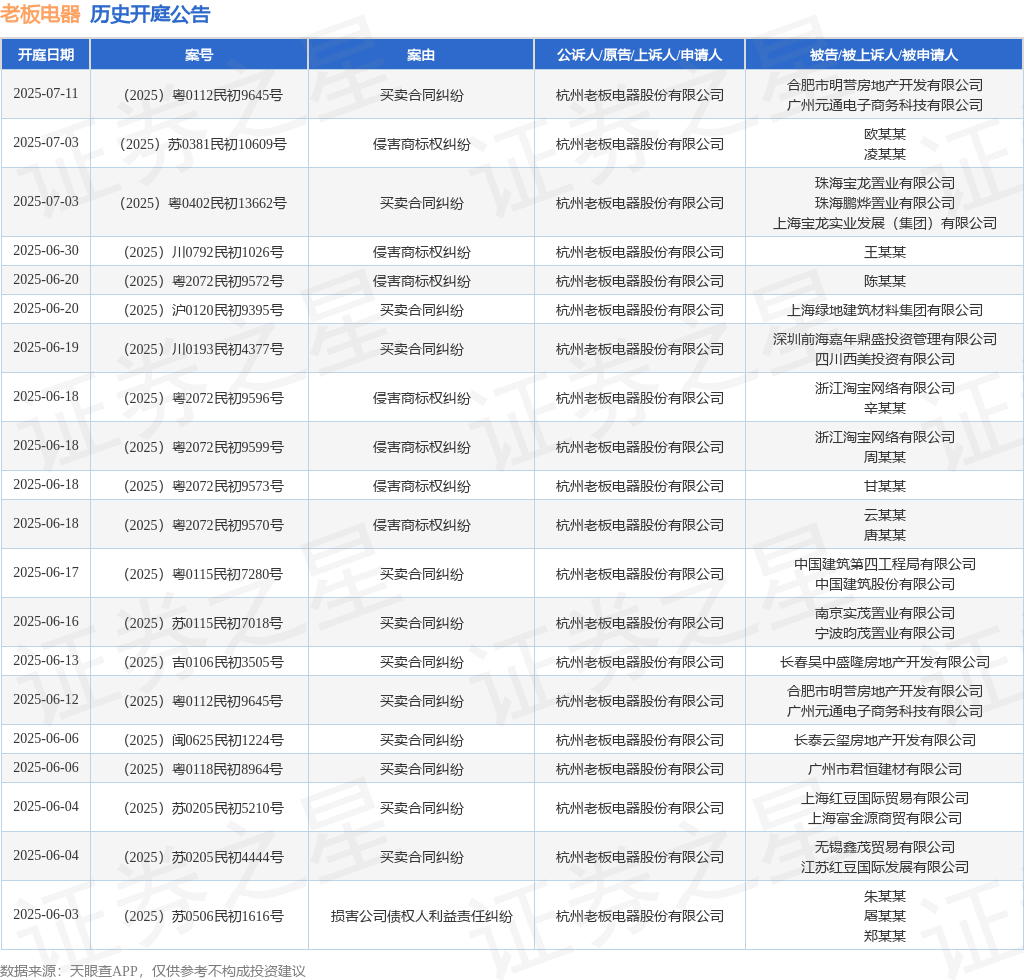The height and width of the screenshot is (980, 1024).
Task: Click defendant 上海宝龙实业发展（集团）有限公司
Action: tap(884, 223)
